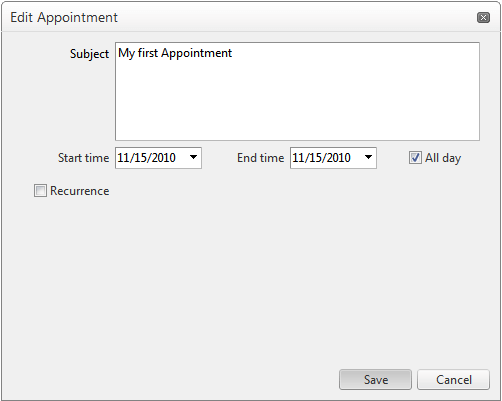Click the empty space left of the Save button
Screen dimensions: 502x401
[170, 379]
